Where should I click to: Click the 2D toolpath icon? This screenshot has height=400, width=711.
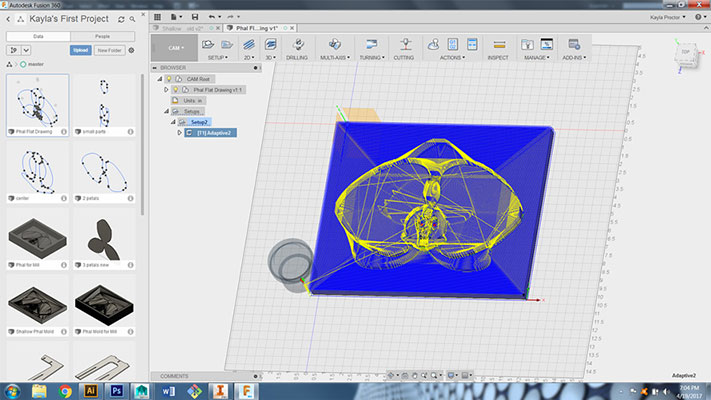tap(248, 44)
